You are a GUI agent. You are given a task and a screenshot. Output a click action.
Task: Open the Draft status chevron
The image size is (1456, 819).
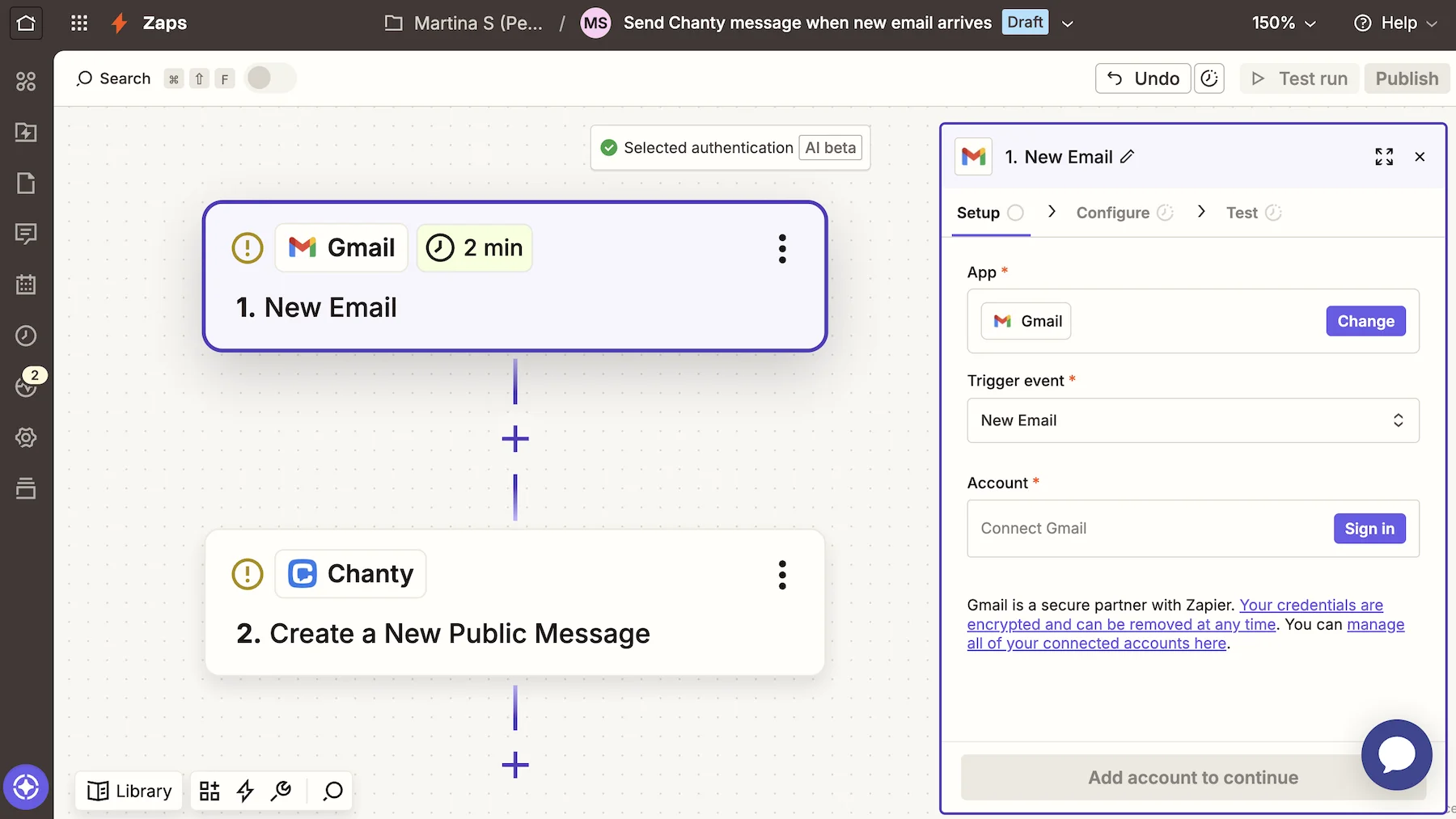[x=1068, y=23]
